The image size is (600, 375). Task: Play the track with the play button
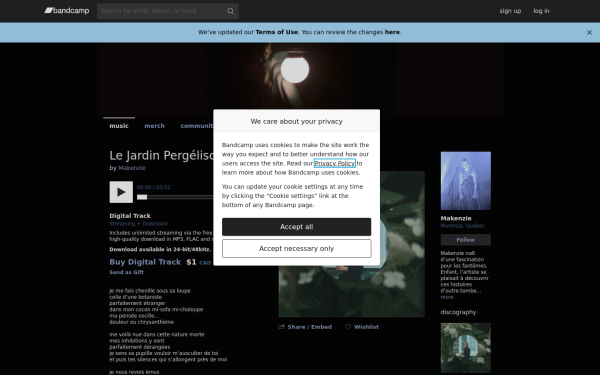click(x=121, y=192)
